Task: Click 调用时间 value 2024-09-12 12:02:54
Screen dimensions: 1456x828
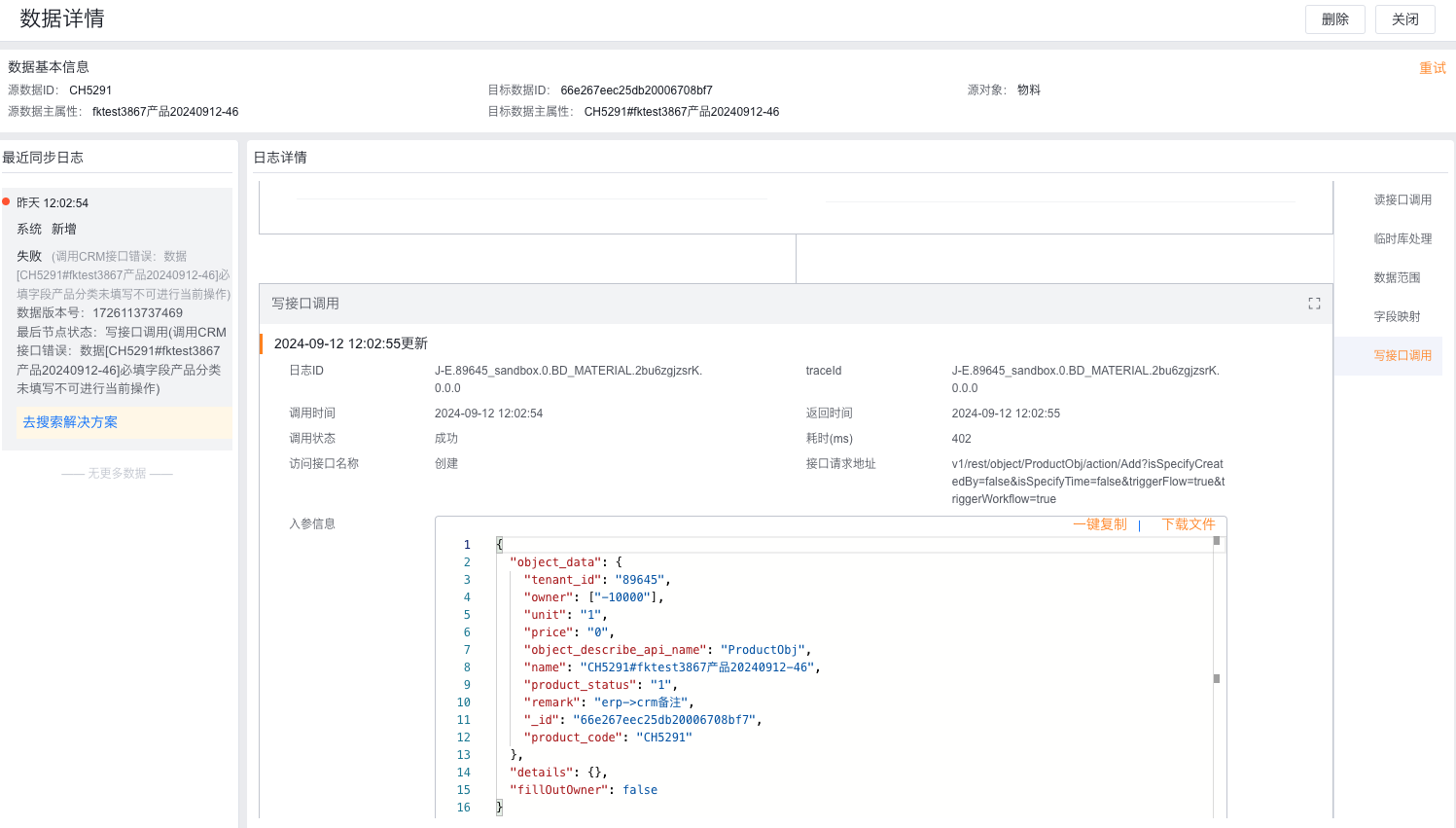Action: click(x=488, y=414)
